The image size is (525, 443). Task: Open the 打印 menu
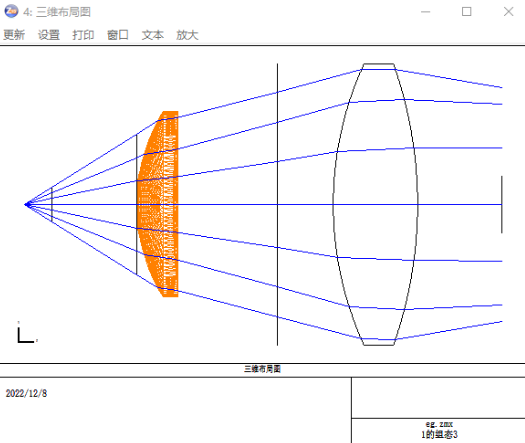[83, 35]
